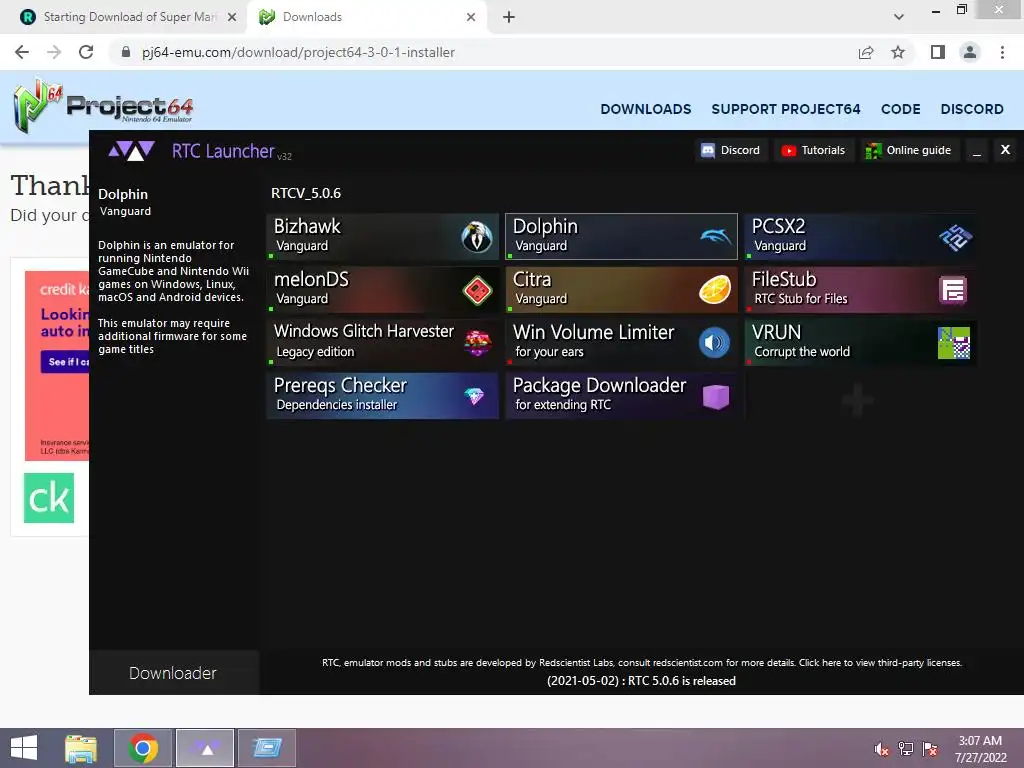The width and height of the screenshot is (1024, 768).
Task: Click the melonDS red diamond icon
Action: [x=477, y=290]
